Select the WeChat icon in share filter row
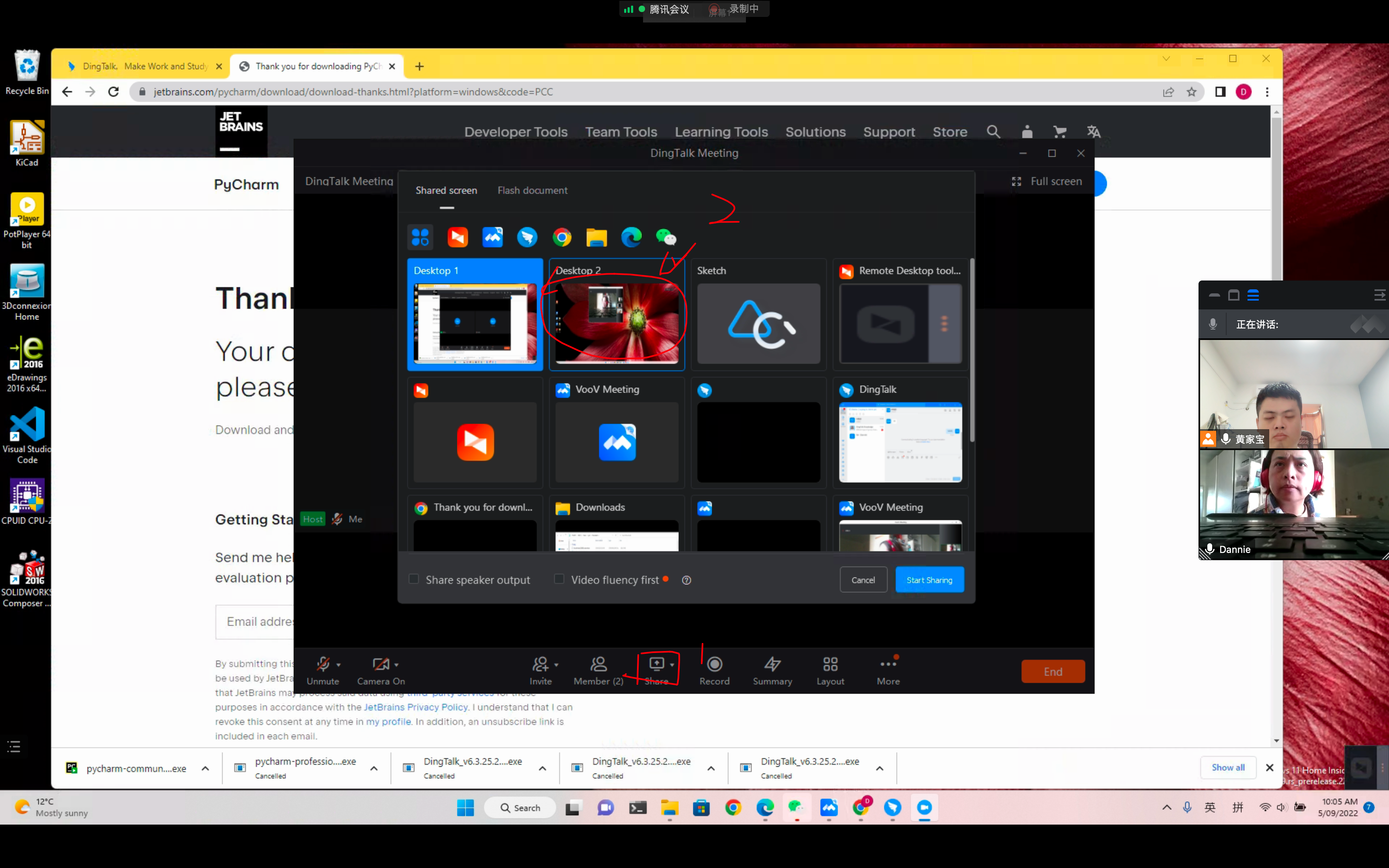 click(666, 237)
